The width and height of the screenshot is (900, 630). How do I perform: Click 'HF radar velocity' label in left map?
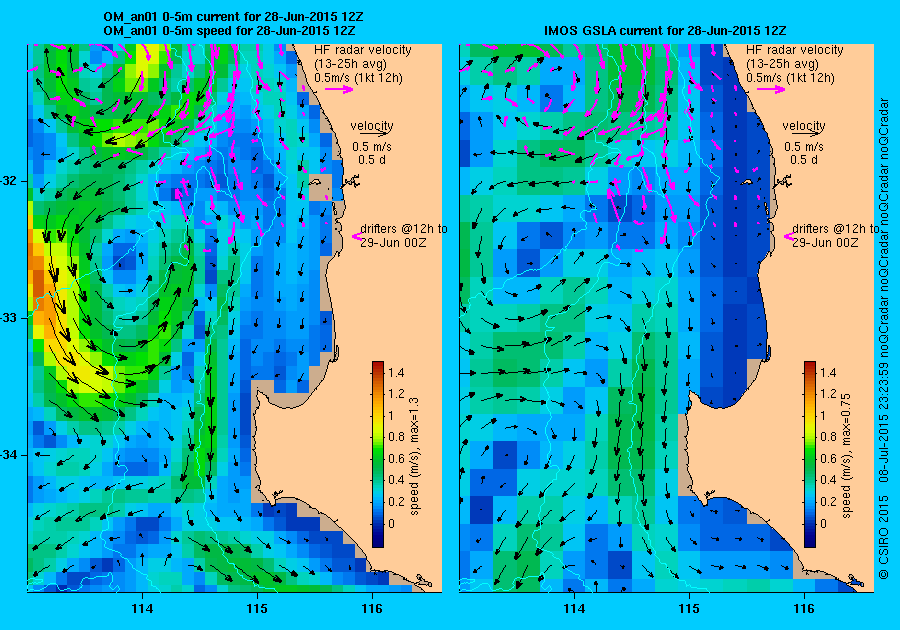pos(363,50)
